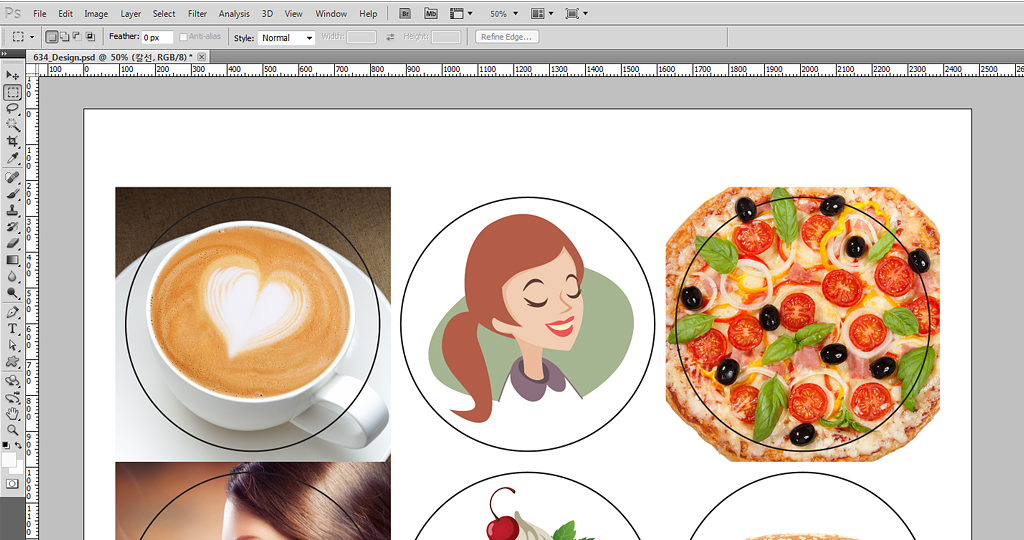Click the Refine Edge button
Image resolution: width=1024 pixels, height=540 pixels.
[x=507, y=37]
